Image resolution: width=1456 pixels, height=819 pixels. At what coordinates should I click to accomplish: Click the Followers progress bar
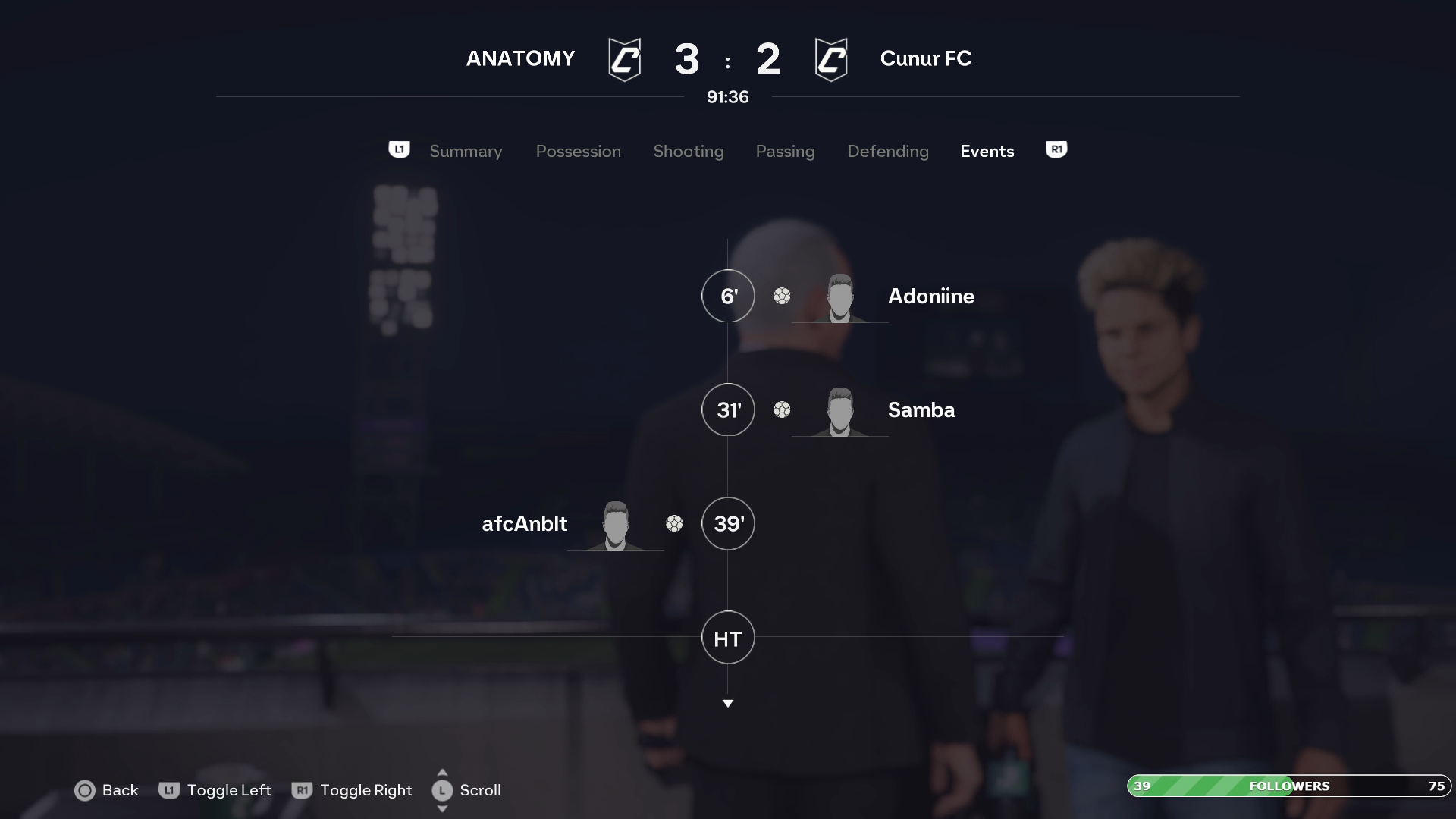point(1289,786)
